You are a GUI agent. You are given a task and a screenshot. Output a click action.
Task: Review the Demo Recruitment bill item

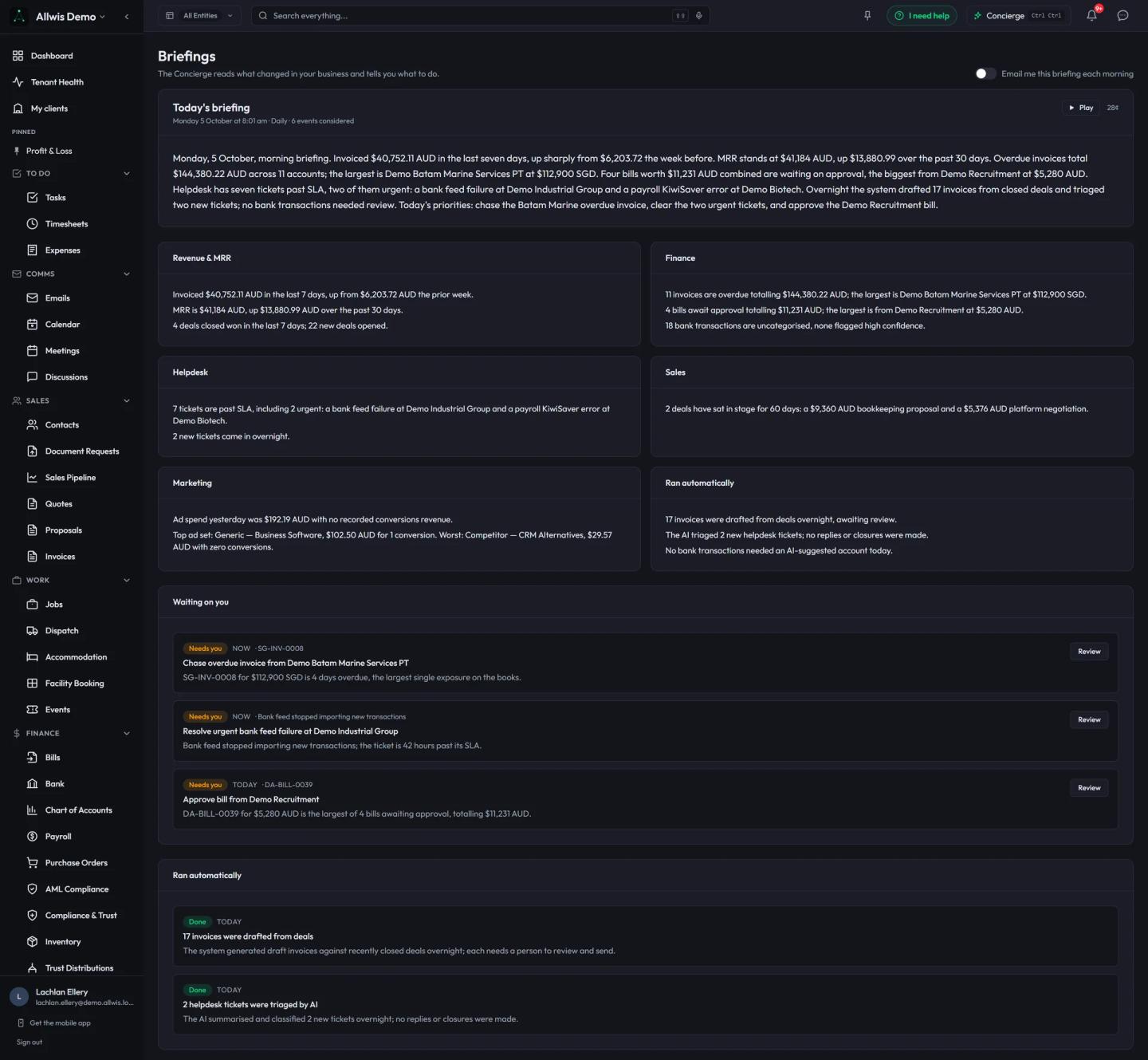1089,788
